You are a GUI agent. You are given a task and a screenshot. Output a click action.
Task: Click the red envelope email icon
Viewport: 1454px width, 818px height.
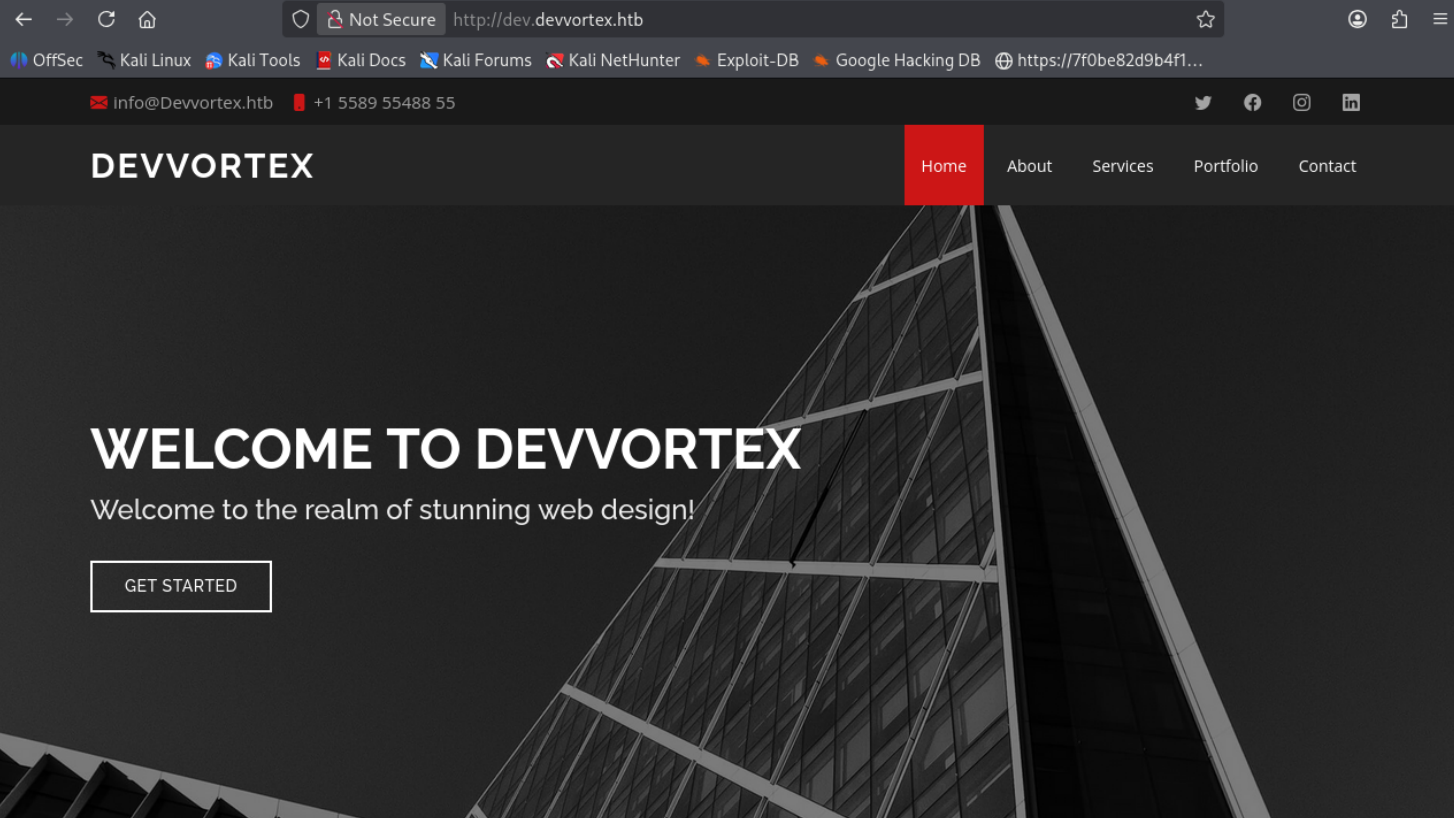click(98, 102)
